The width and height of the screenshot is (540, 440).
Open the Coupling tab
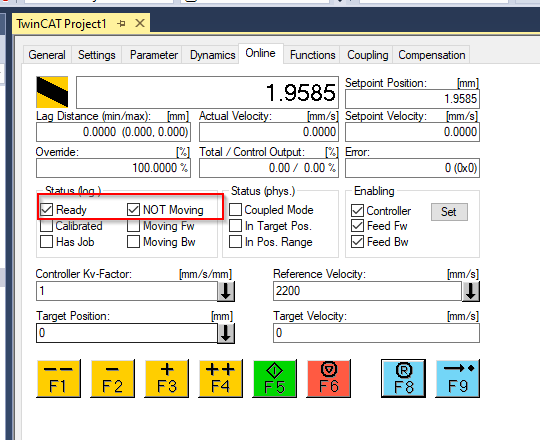click(367, 55)
